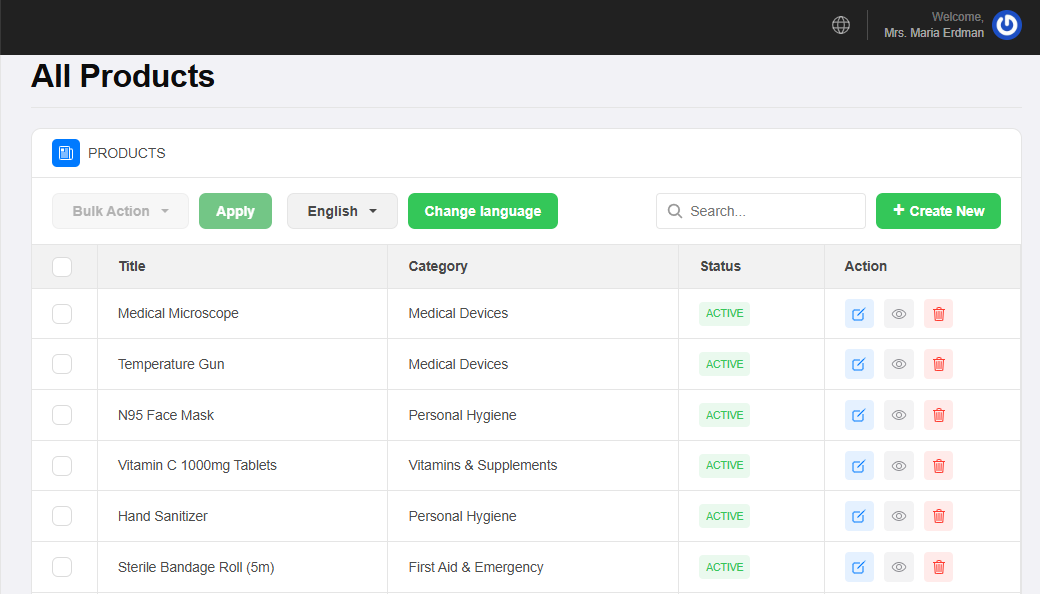Toggle the select-all checkbox in table header

[62, 266]
